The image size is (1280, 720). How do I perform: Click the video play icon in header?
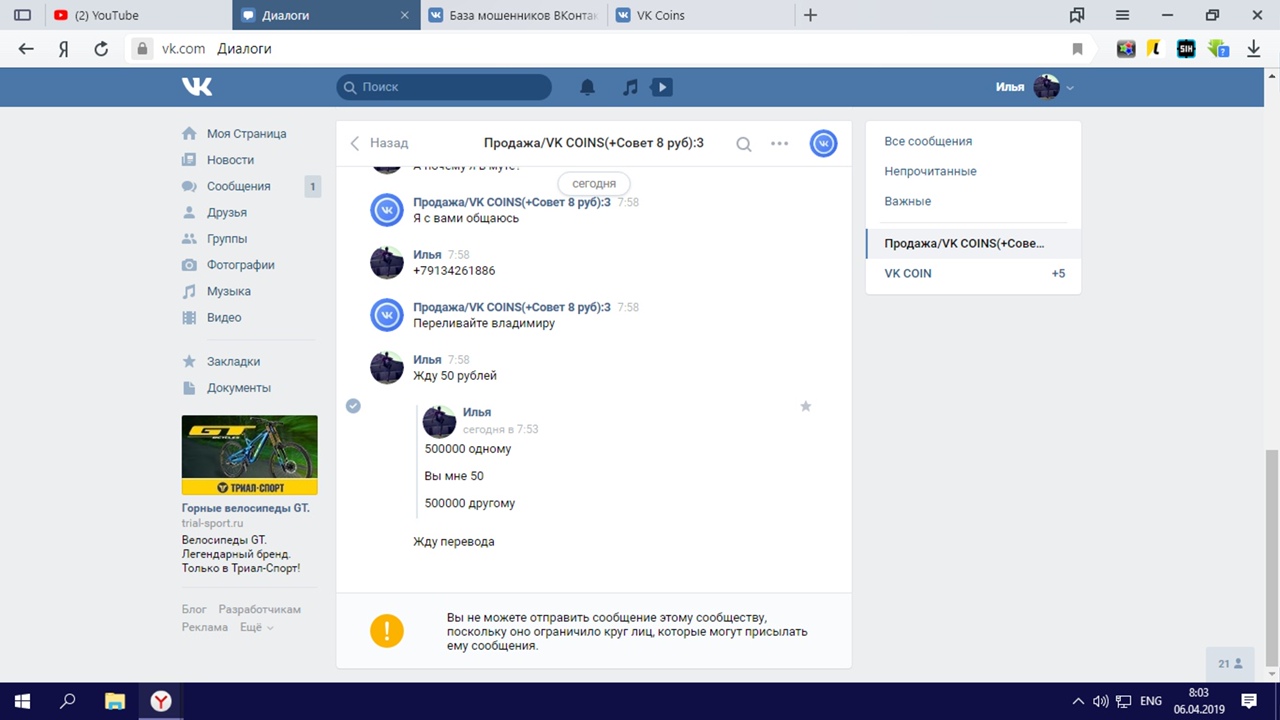pos(661,87)
